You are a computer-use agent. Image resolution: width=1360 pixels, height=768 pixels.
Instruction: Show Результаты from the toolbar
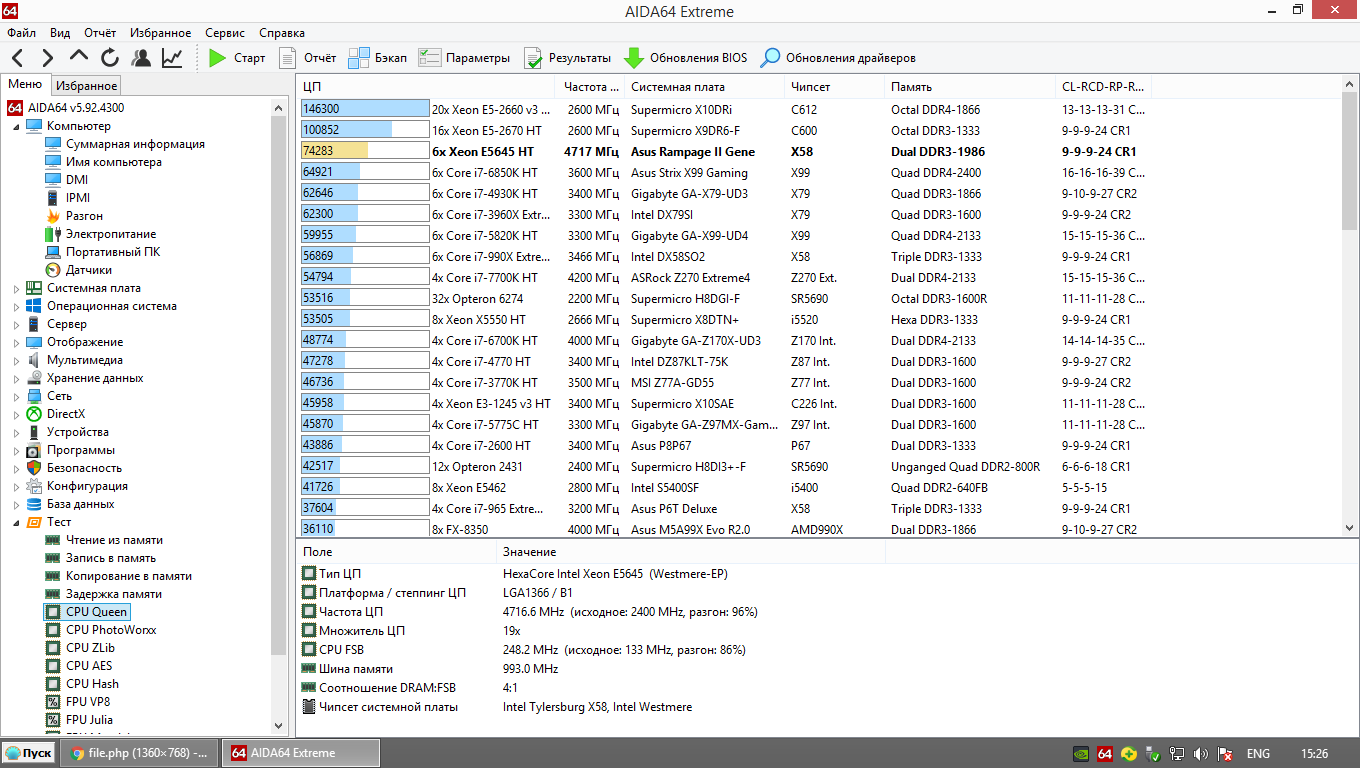[x=566, y=58]
